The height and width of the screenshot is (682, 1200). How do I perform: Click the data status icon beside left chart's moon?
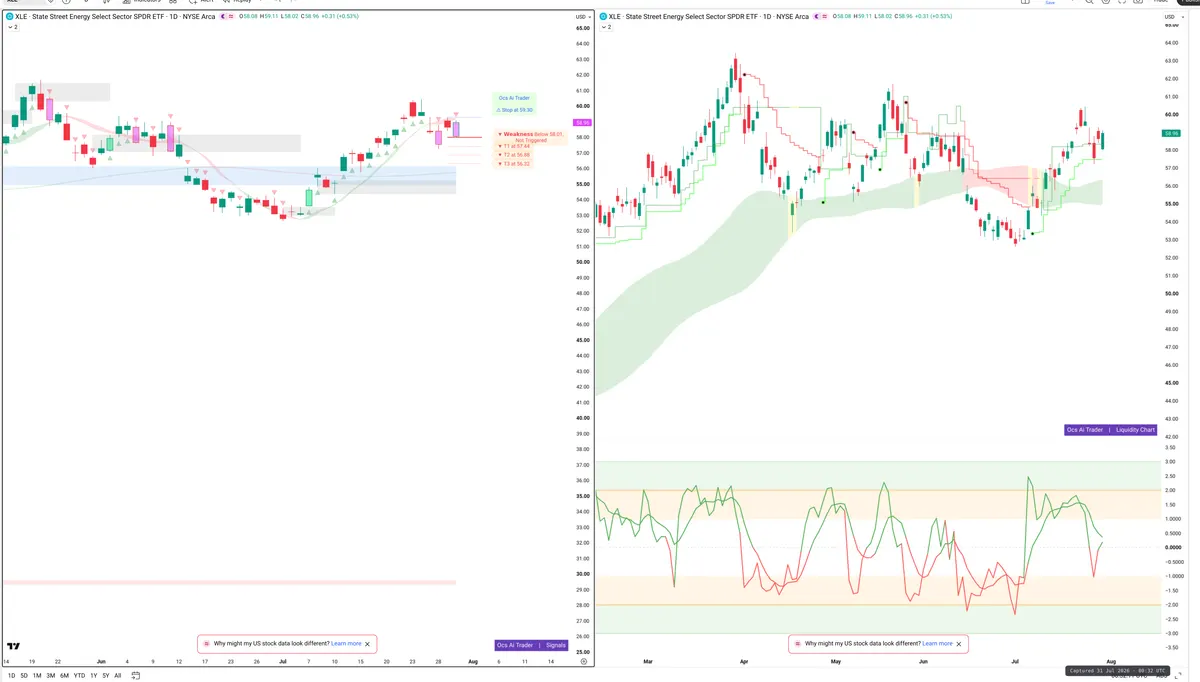point(232,17)
